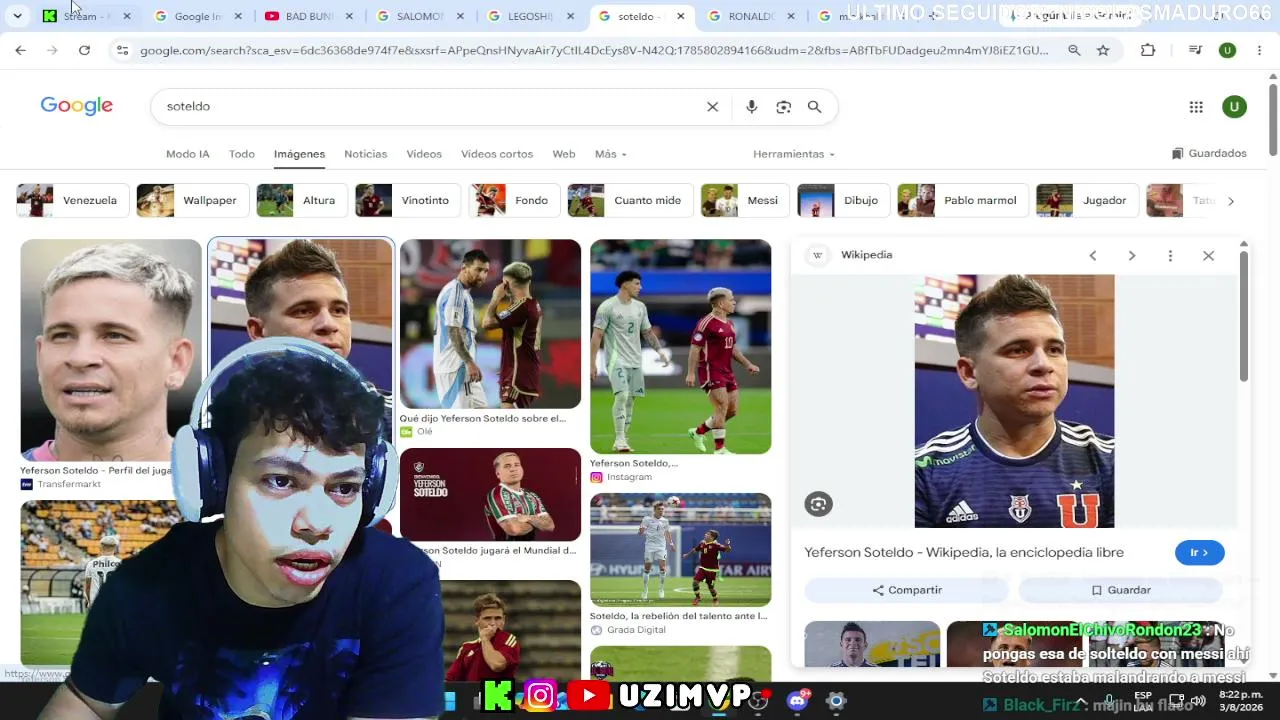The image size is (1280, 720).
Task: Open the Transfermarkt Soteldo profile image
Action: [x=111, y=350]
